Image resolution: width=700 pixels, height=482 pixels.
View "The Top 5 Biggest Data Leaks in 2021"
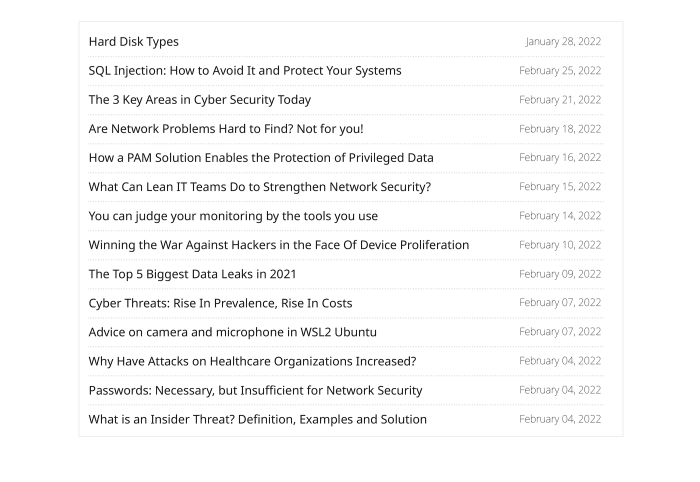192,274
